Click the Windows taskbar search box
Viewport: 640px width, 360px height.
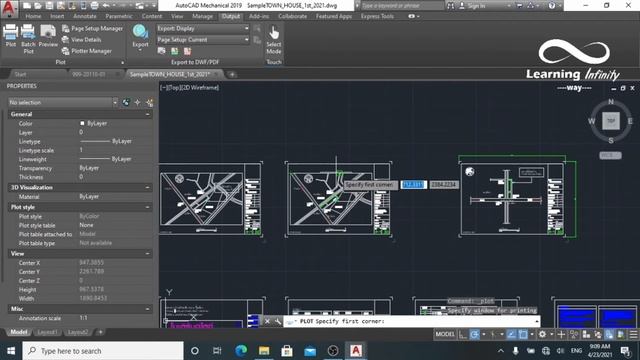pyautogui.click(x=103, y=351)
